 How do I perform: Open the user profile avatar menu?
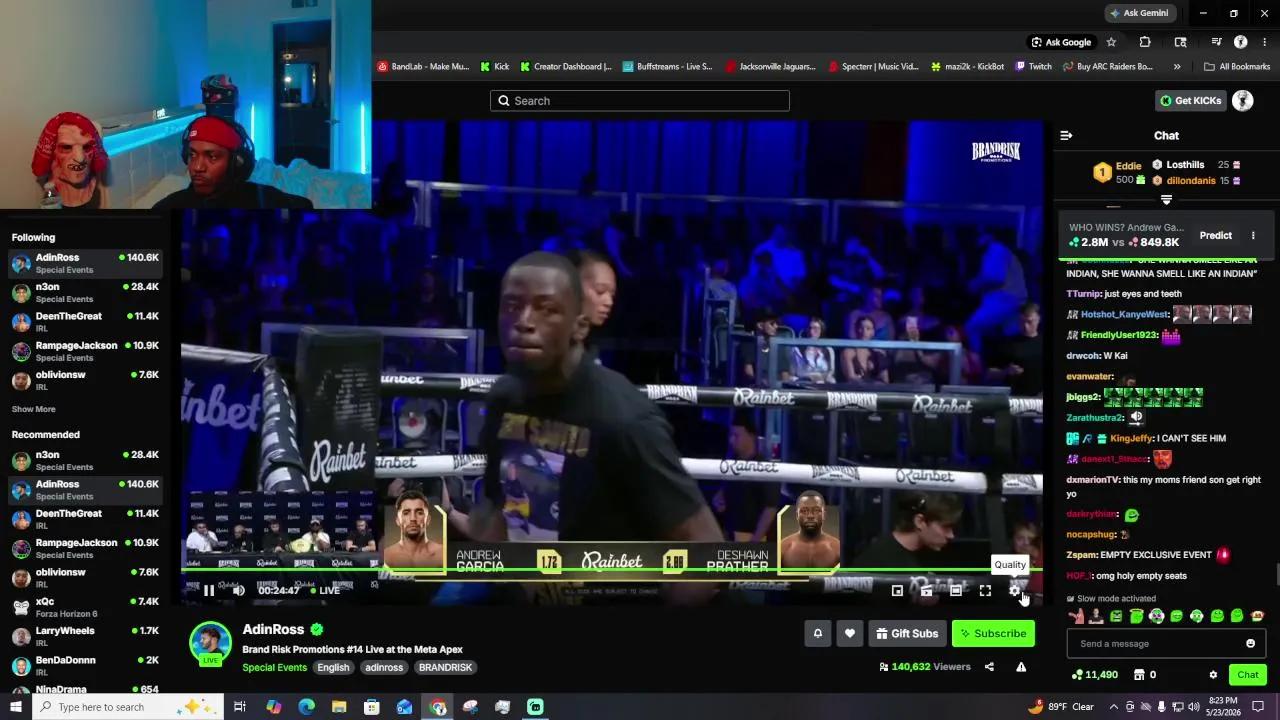[1243, 100]
